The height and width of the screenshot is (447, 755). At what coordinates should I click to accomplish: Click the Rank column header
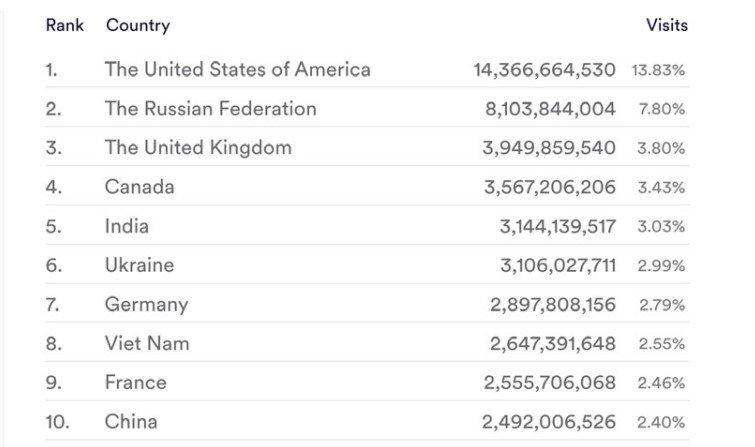[65, 25]
